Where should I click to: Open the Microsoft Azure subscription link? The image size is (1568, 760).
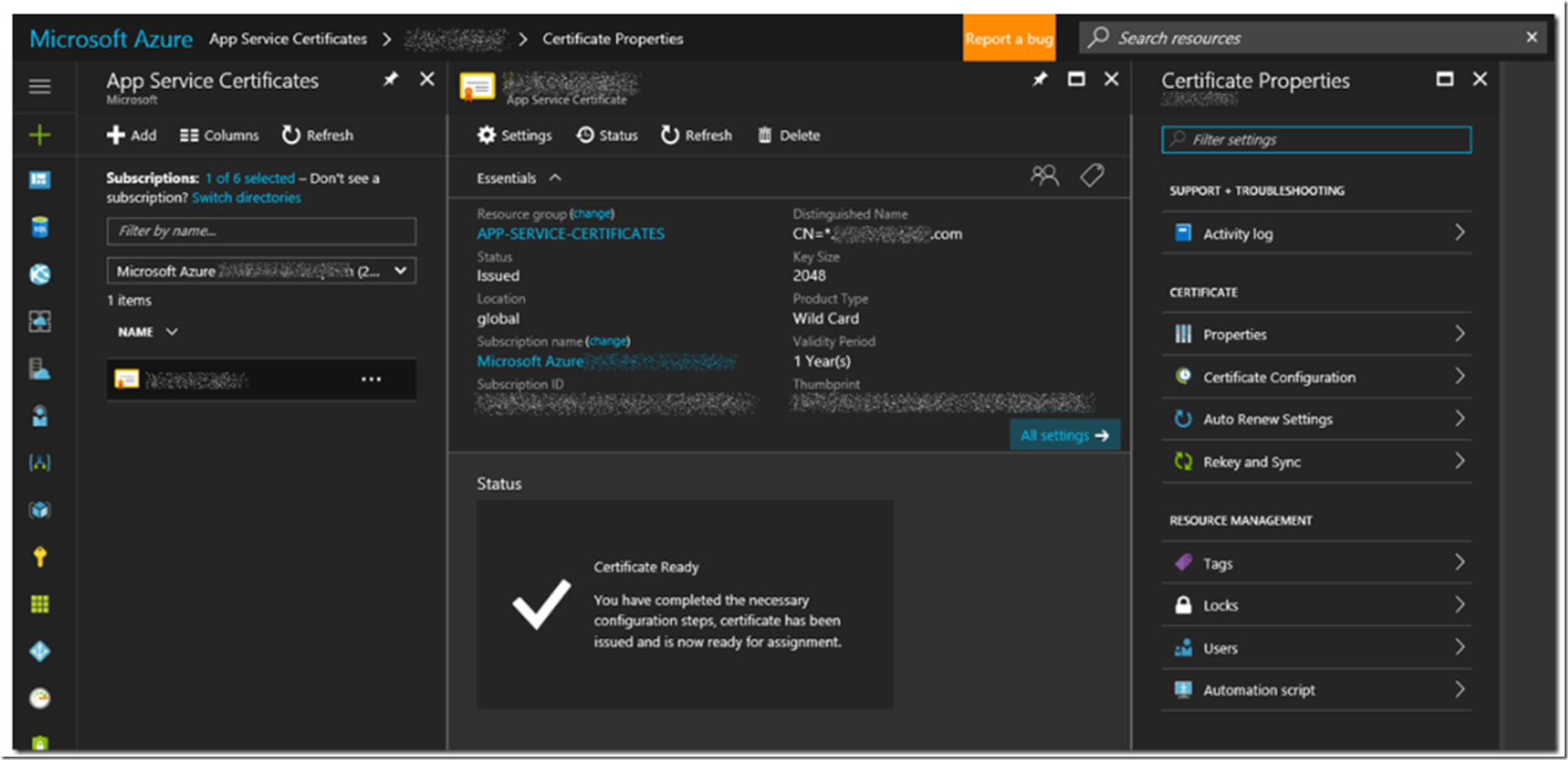click(606, 362)
